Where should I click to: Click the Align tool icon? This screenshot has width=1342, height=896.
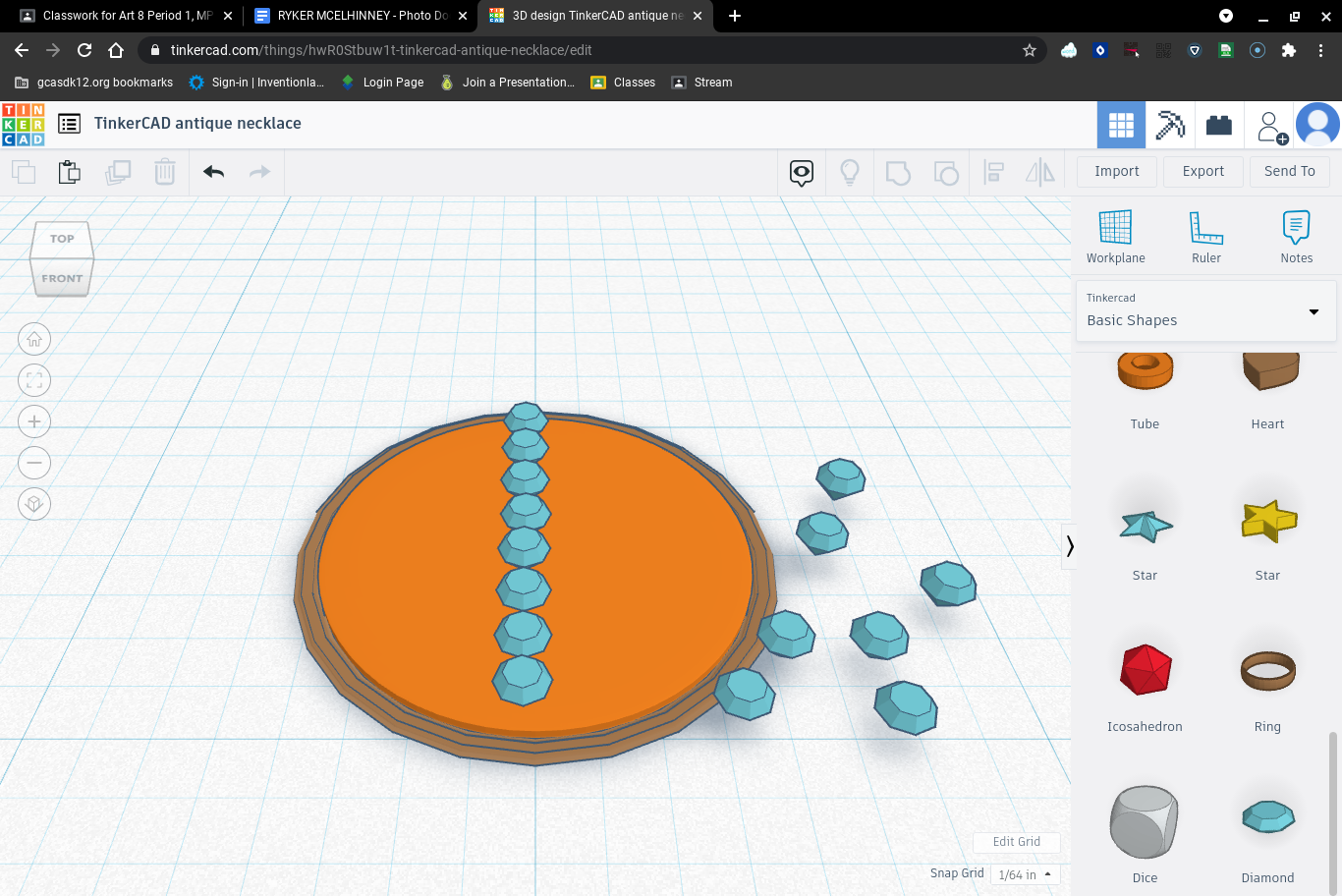pyautogui.click(x=993, y=173)
